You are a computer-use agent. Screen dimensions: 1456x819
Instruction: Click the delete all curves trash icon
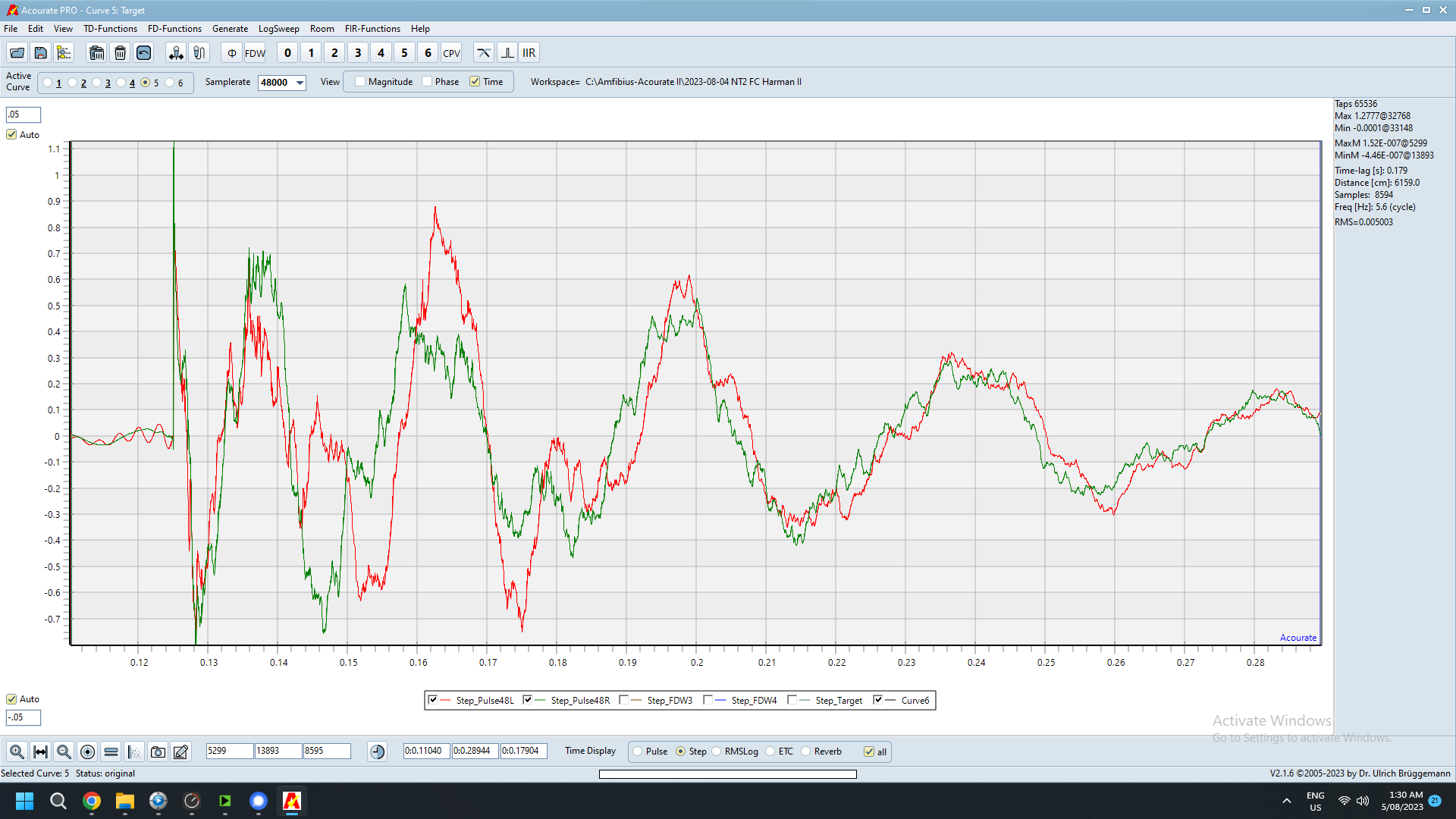click(96, 53)
